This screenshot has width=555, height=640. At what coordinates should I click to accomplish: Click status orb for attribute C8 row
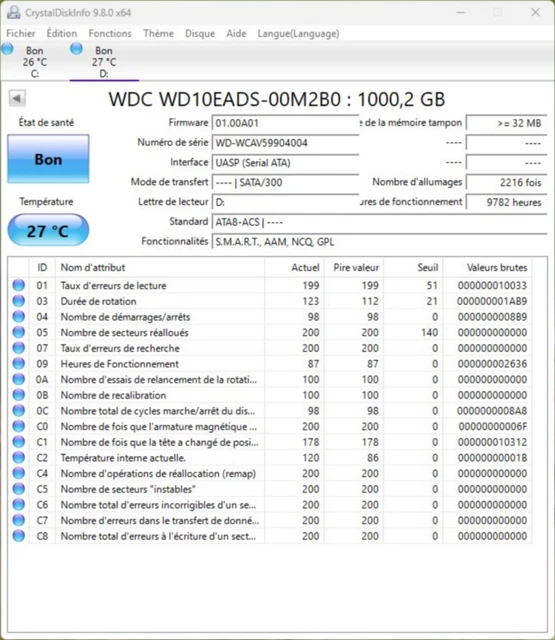18,536
